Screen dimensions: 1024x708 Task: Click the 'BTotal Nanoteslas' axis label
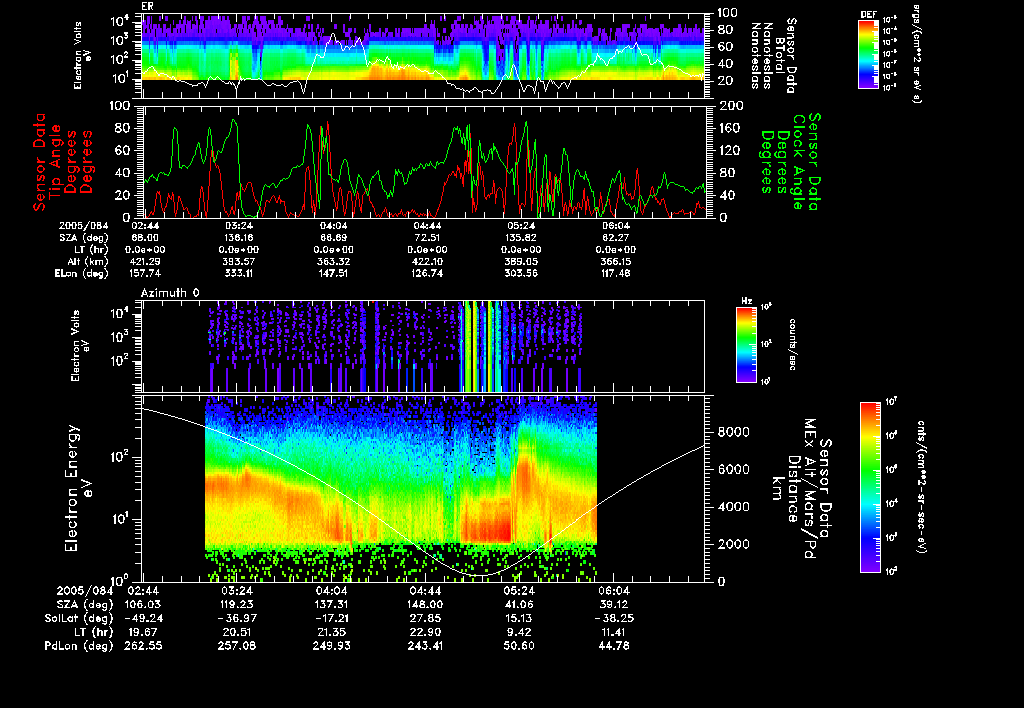pyautogui.click(x=773, y=55)
